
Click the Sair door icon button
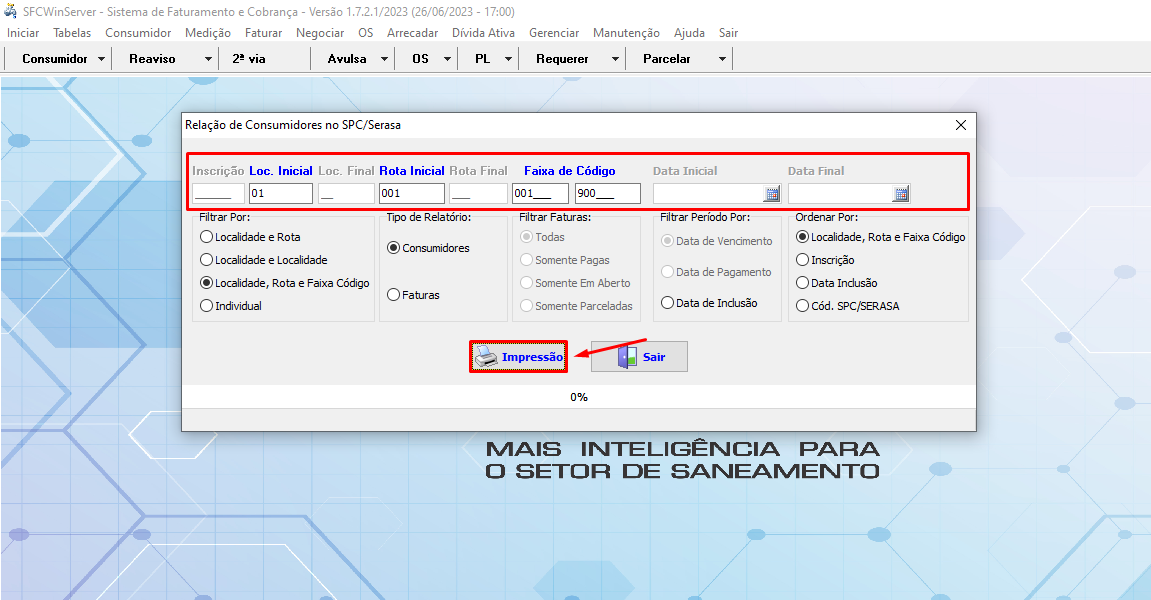point(639,357)
